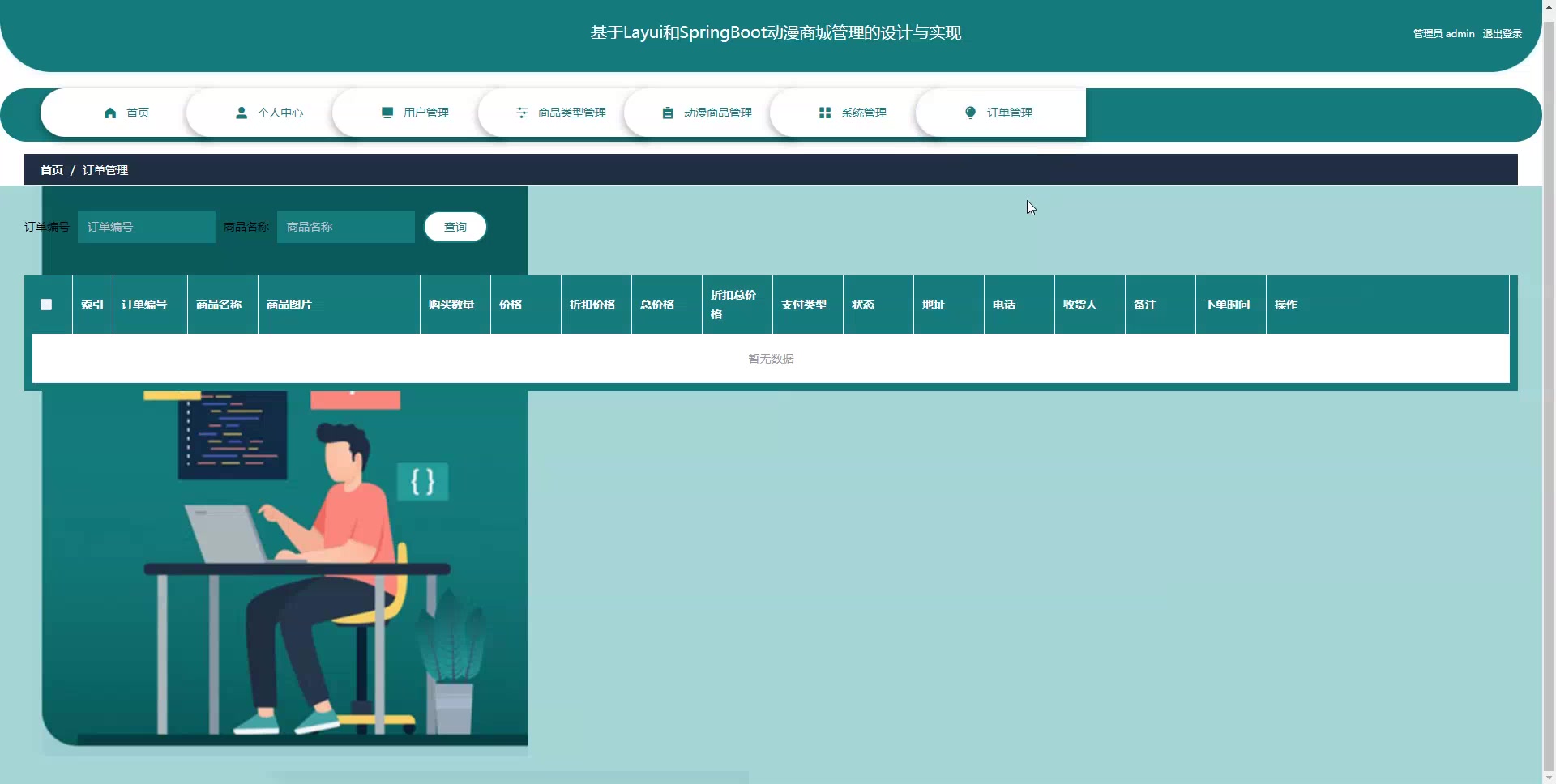The width and height of the screenshot is (1556, 784).
Task: Click the badge icon on 订单管理 tab
Action: [x=969, y=113]
